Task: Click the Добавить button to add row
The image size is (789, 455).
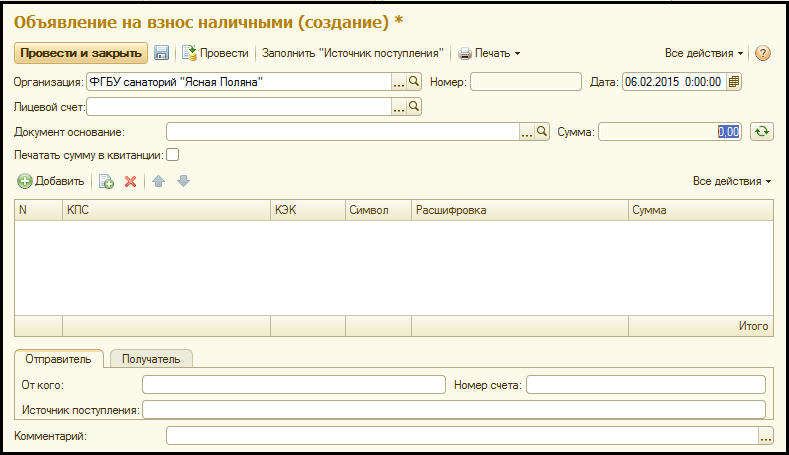Action: click(x=51, y=181)
